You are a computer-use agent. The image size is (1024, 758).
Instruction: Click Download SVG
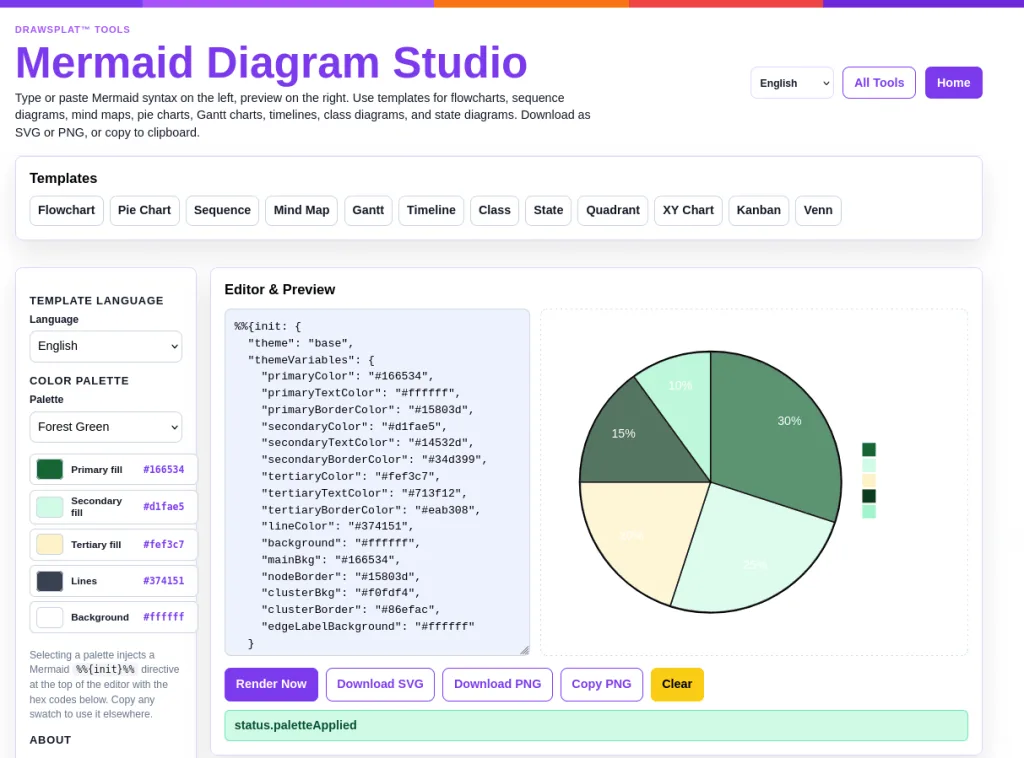click(x=380, y=684)
